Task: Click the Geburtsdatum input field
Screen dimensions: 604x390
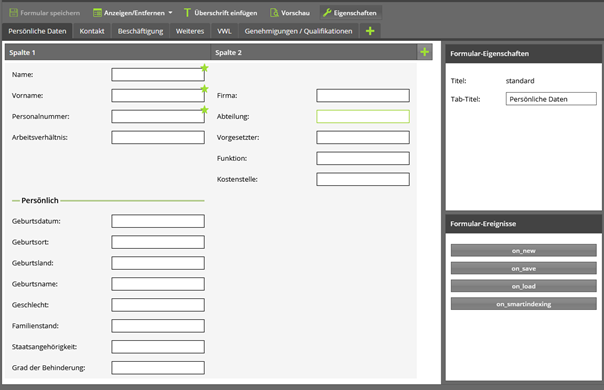Action: [x=158, y=221]
